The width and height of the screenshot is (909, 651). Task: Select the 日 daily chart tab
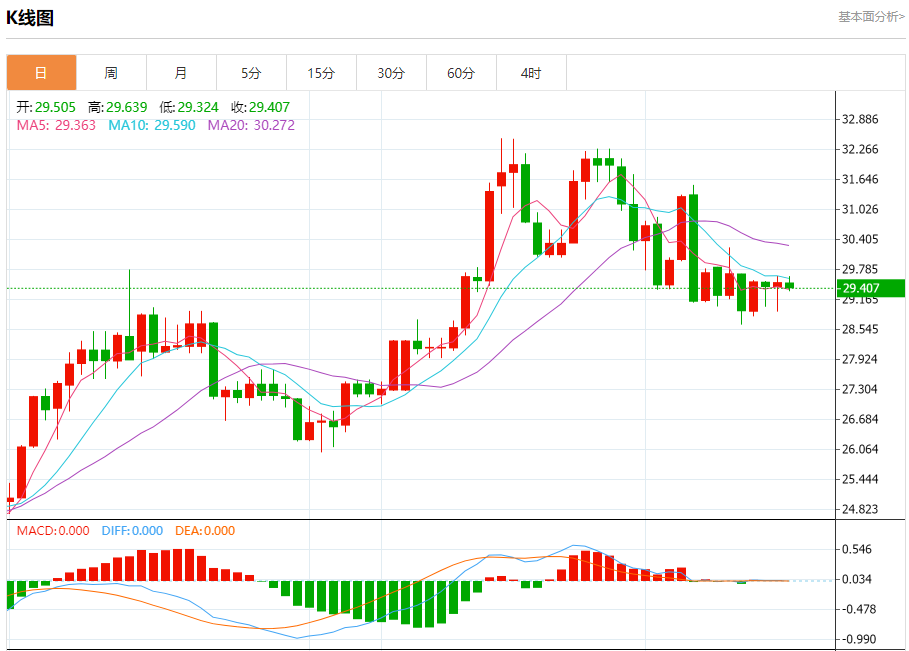41,73
